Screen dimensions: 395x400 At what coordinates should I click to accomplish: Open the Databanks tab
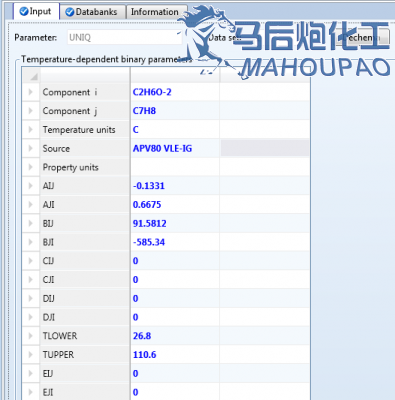pos(92,12)
